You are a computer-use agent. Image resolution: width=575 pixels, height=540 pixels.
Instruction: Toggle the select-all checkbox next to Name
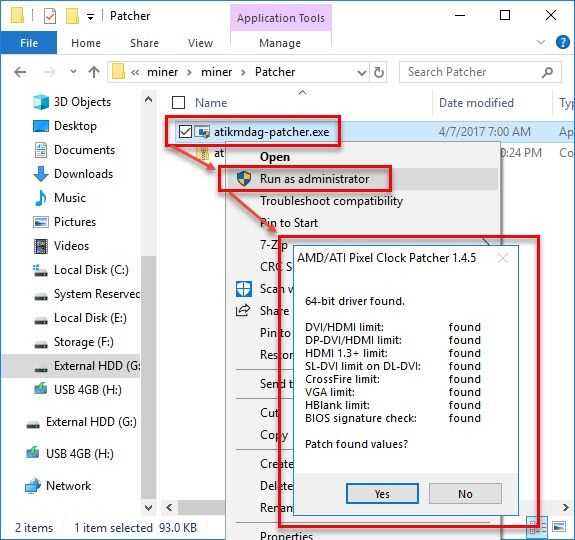pyautogui.click(x=178, y=103)
